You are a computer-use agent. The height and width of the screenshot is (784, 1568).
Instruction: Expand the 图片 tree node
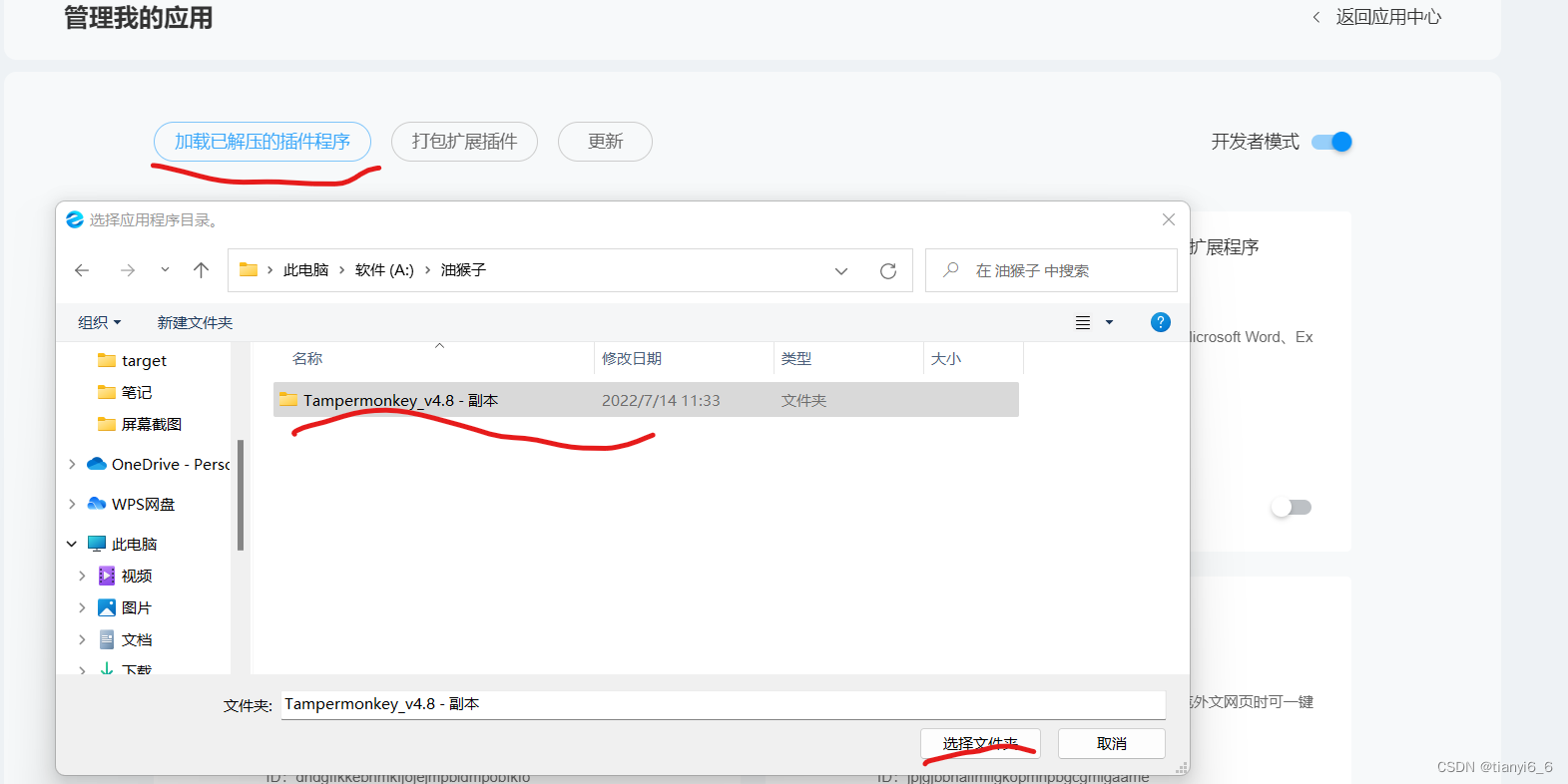[x=82, y=607]
